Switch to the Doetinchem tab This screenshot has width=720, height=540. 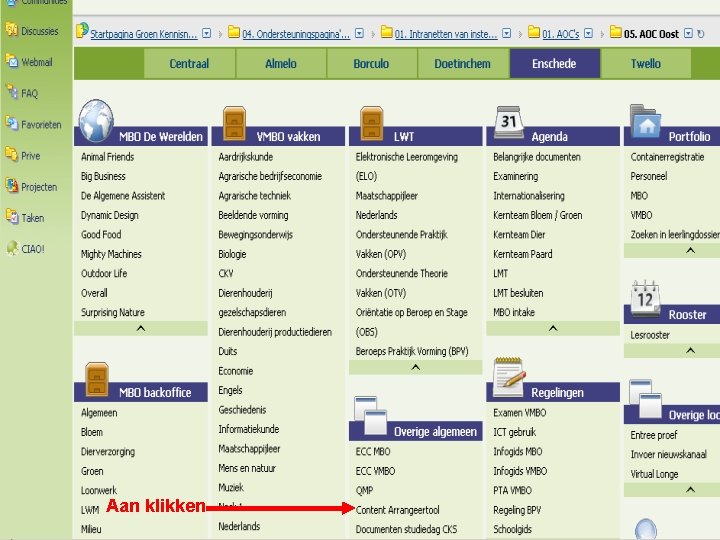pyautogui.click(x=462, y=63)
